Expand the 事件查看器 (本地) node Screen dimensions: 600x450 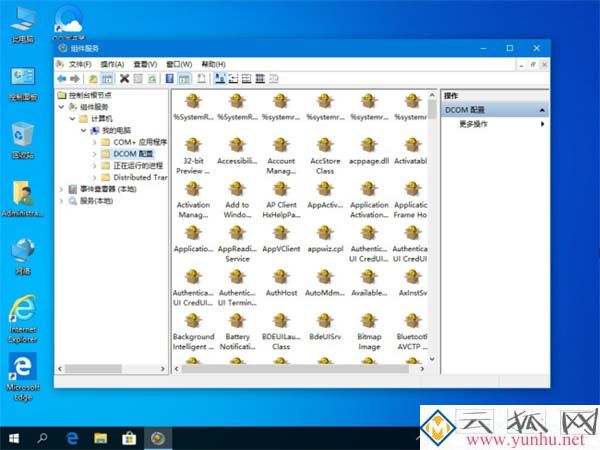pyautogui.click(x=61, y=189)
